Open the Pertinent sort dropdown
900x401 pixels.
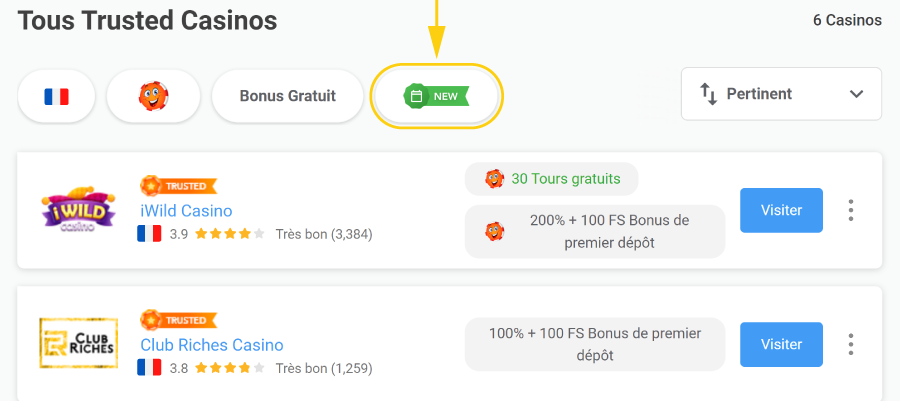[x=781, y=94]
